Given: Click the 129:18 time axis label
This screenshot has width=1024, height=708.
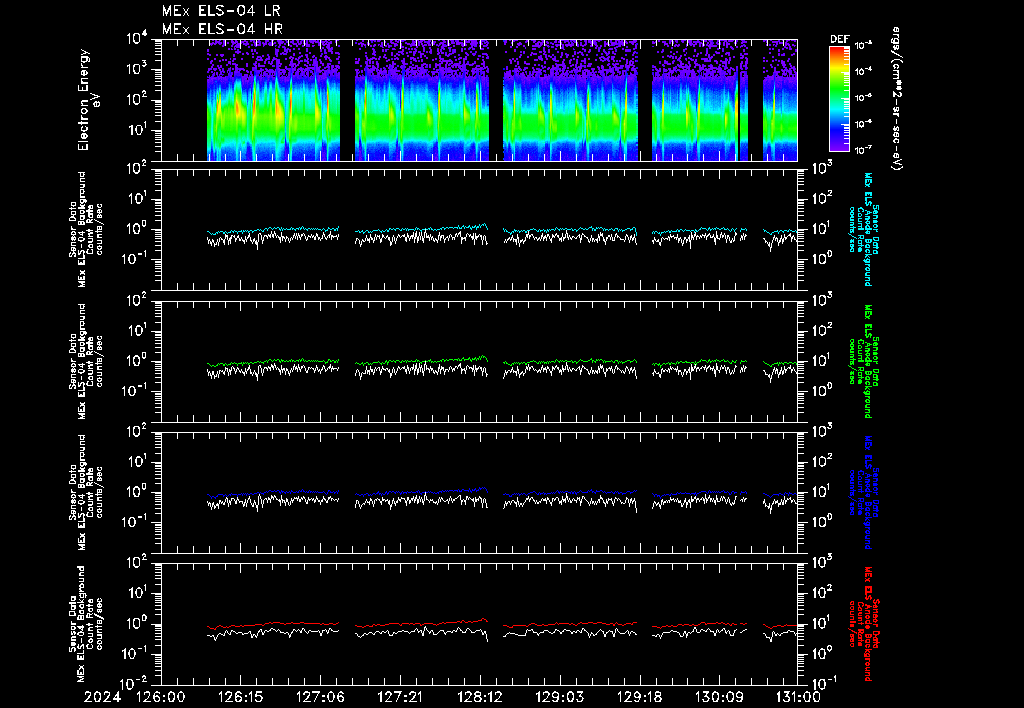Looking at the screenshot, I should pos(639,697).
